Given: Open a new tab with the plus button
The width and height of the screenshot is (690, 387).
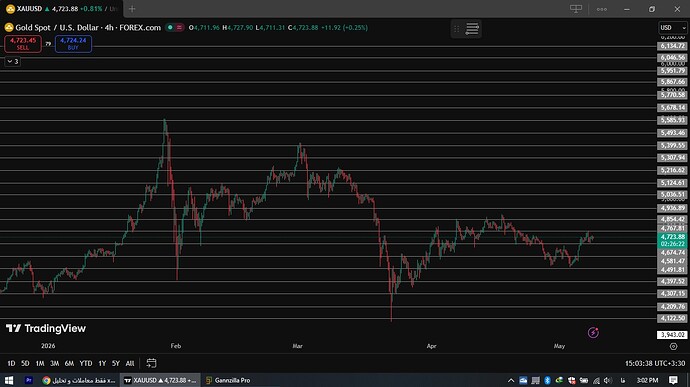Looking at the screenshot, I should pos(132,9).
